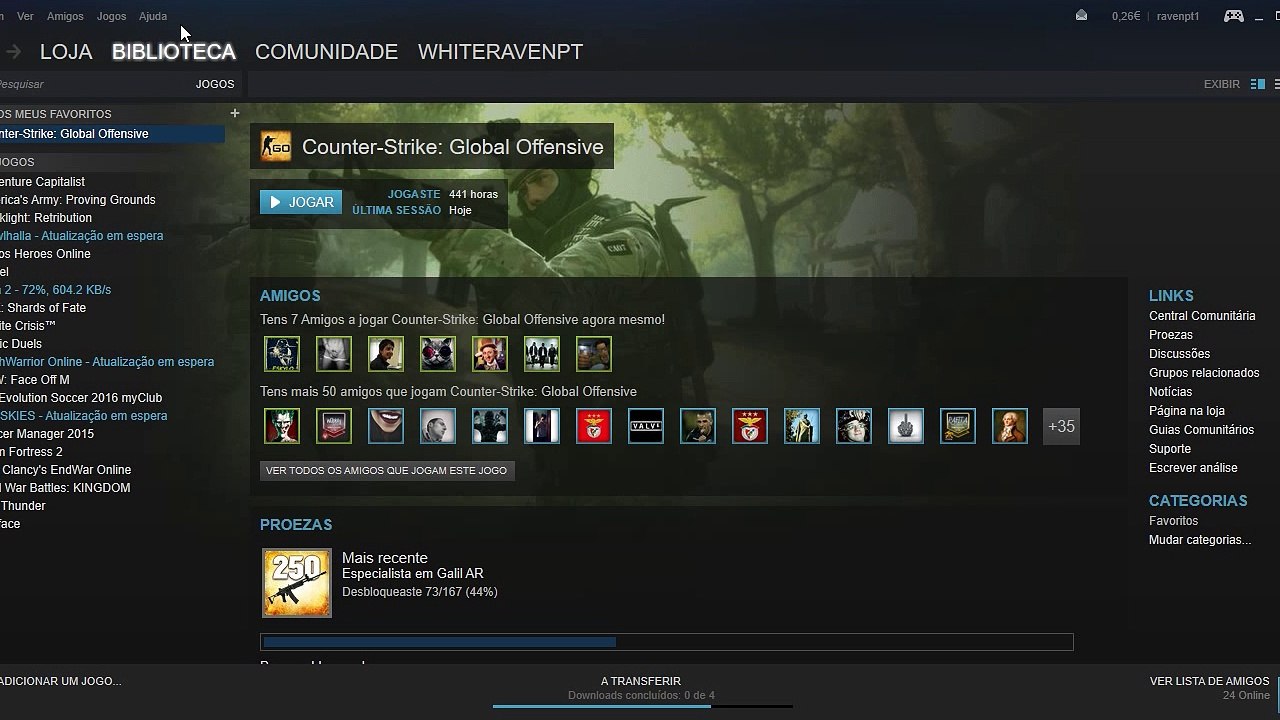Show the +35 more friends tile
1280x720 pixels.
(x=1061, y=426)
